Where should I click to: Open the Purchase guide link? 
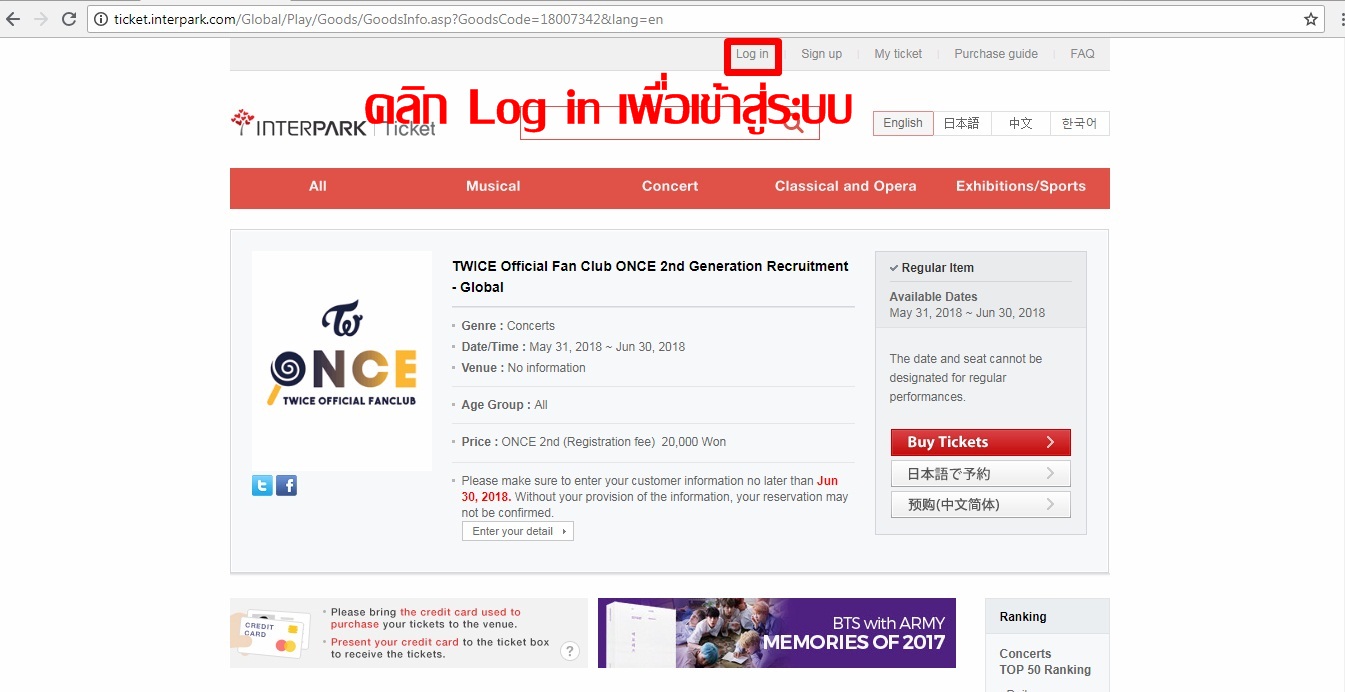pyautogui.click(x=996, y=54)
